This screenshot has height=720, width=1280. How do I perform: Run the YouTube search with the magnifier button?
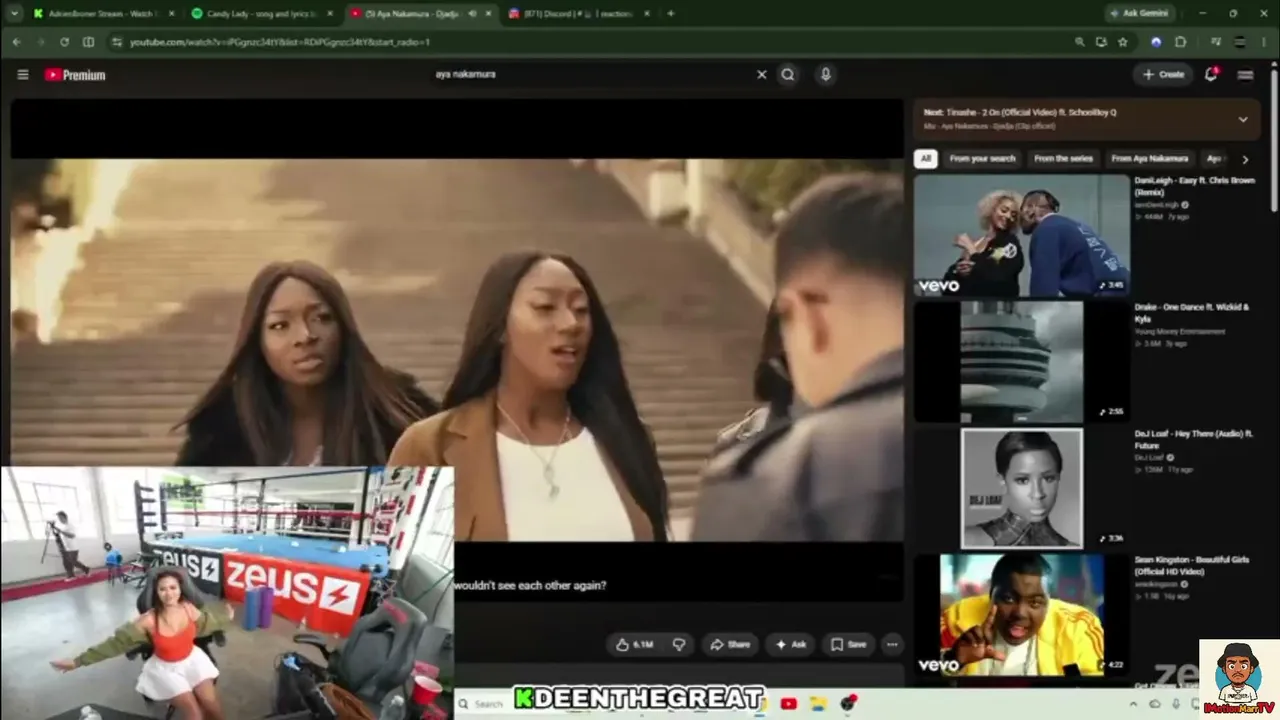coord(788,74)
